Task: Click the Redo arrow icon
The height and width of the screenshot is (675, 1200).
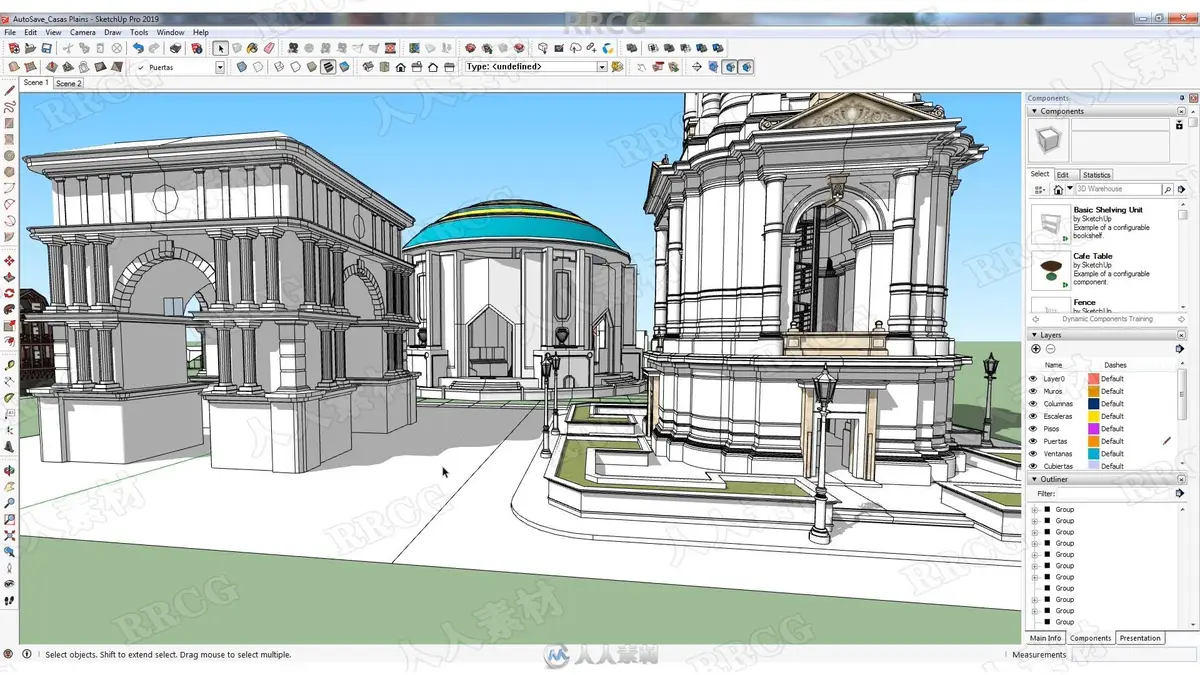Action: pyautogui.click(x=154, y=47)
